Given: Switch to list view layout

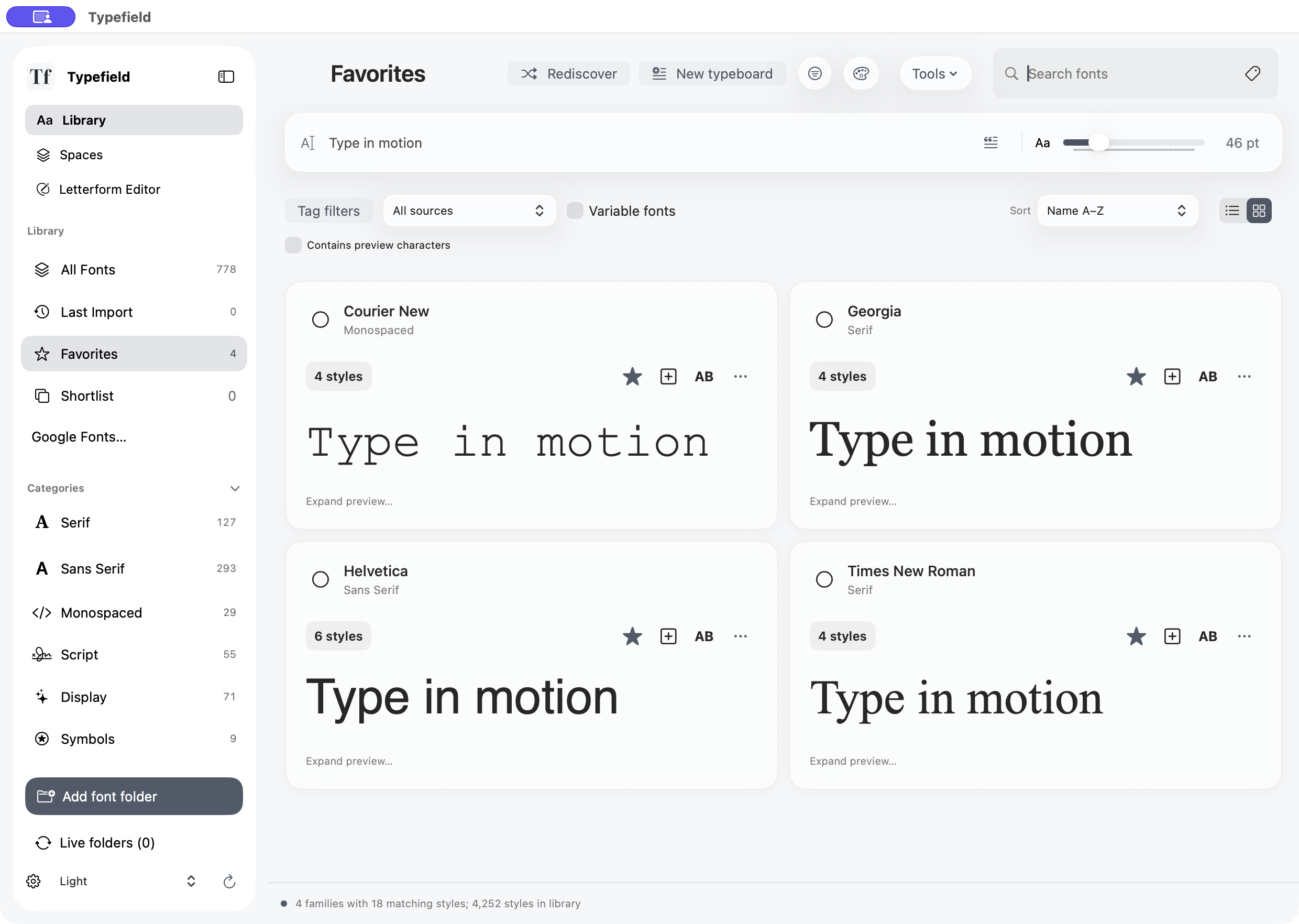Looking at the screenshot, I should tap(1232, 211).
